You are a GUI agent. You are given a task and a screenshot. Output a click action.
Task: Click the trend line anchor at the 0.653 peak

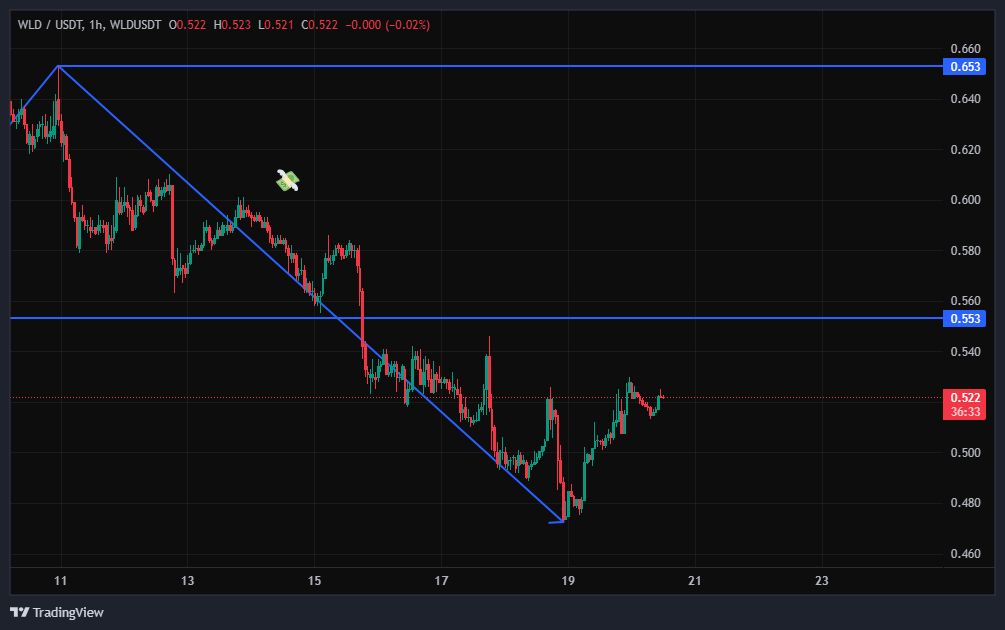coord(58,66)
